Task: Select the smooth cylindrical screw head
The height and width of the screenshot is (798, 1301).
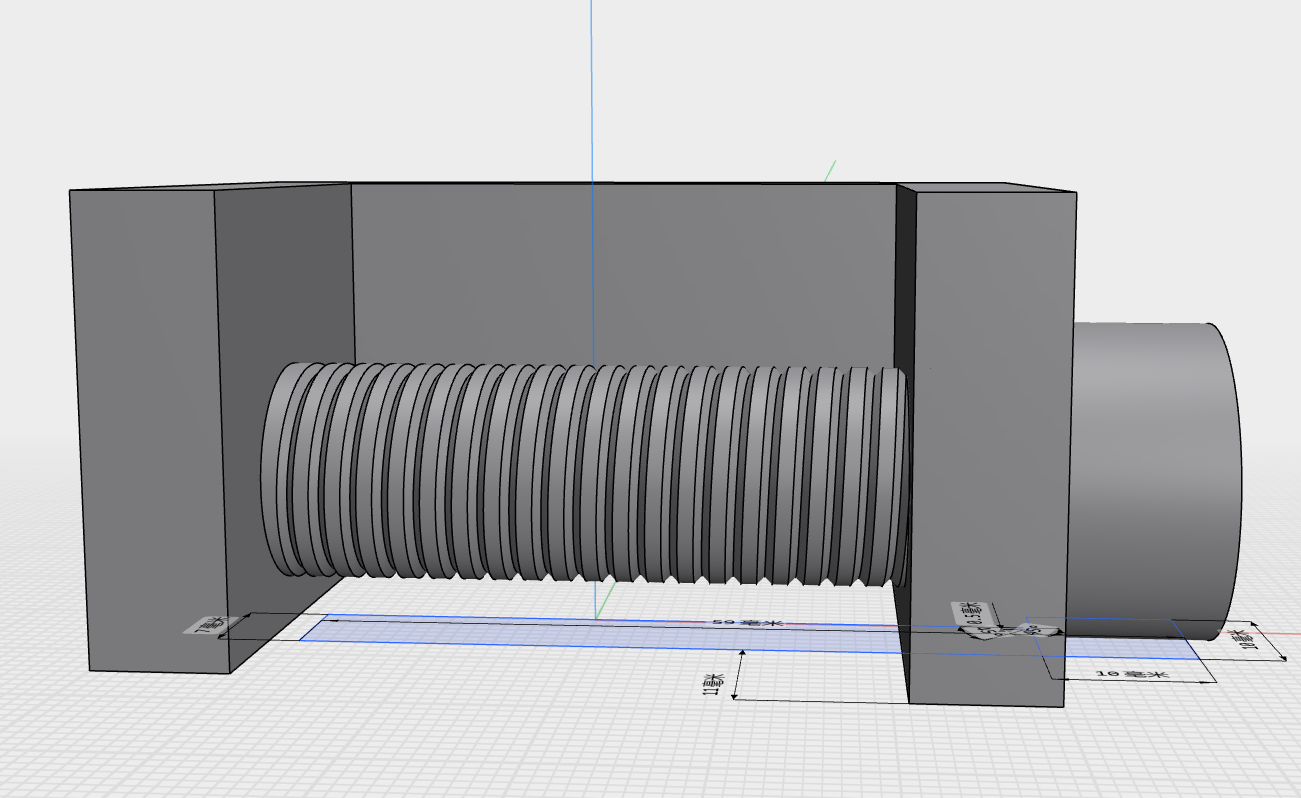Action: 1157,481
